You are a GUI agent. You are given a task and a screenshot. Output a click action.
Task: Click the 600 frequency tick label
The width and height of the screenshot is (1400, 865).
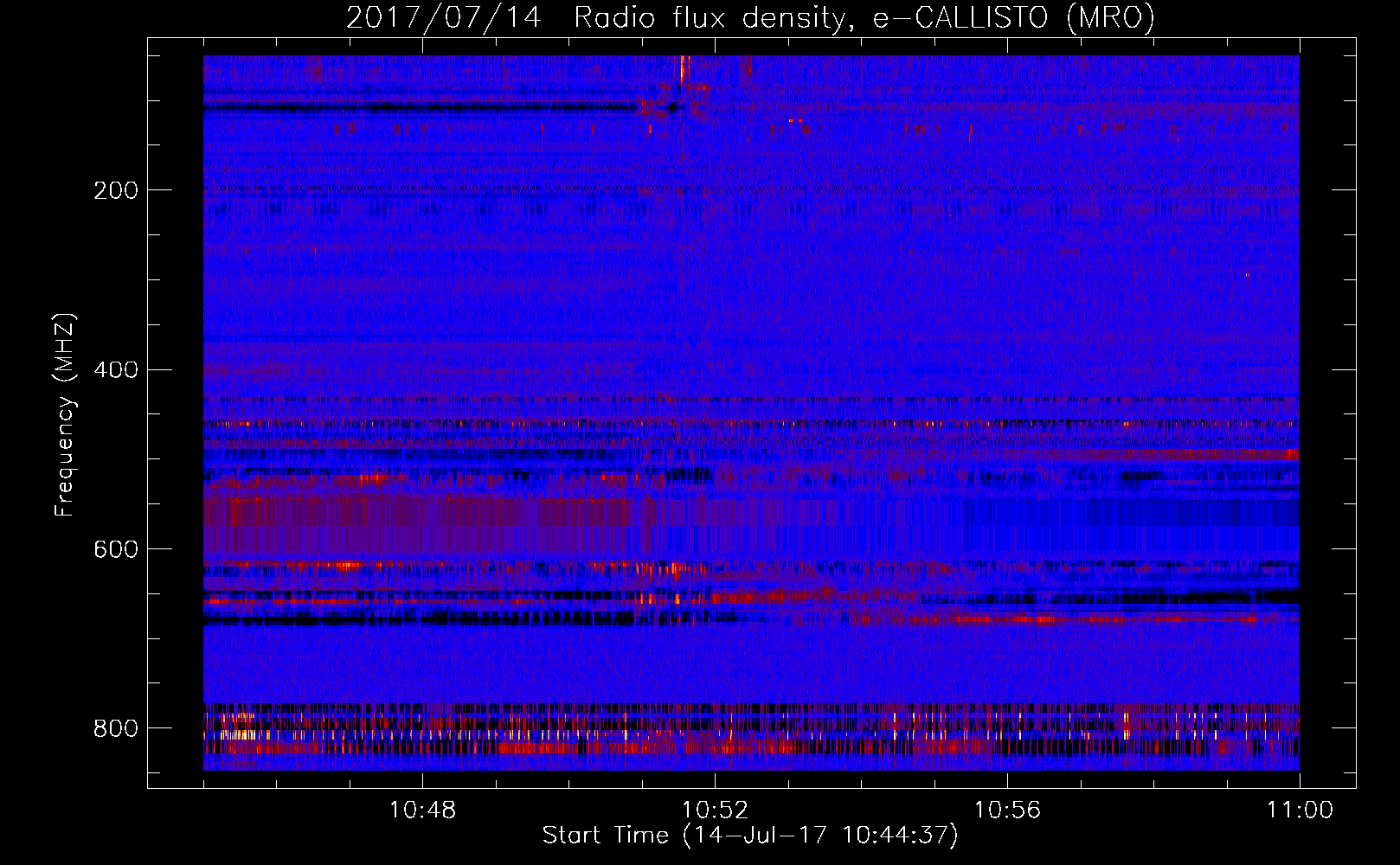click(x=115, y=549)
